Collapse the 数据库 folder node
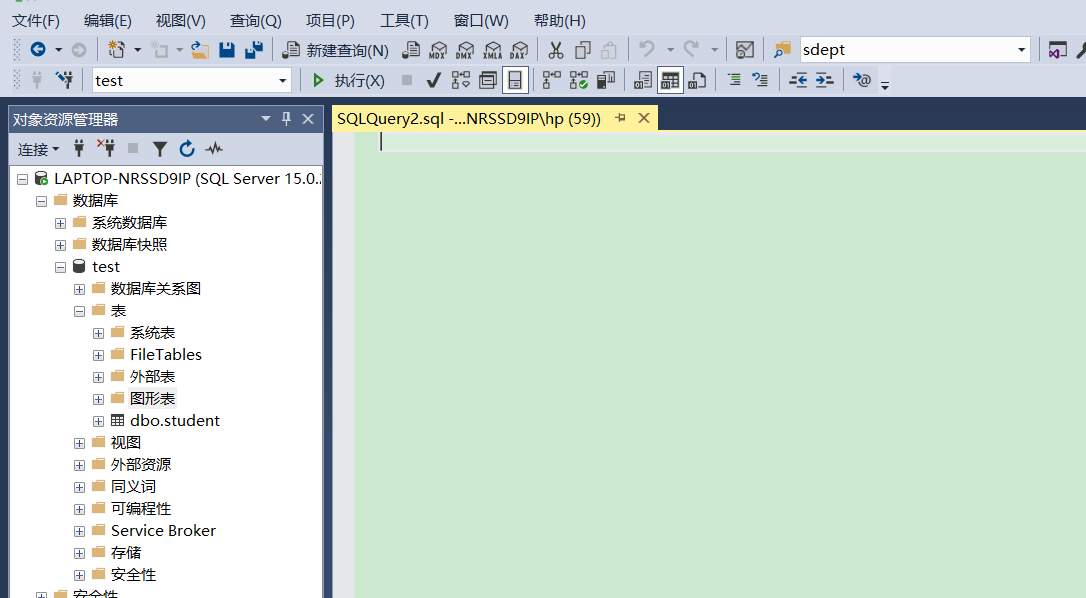This screenshot has width=1086, height=598. coord(42,202)
